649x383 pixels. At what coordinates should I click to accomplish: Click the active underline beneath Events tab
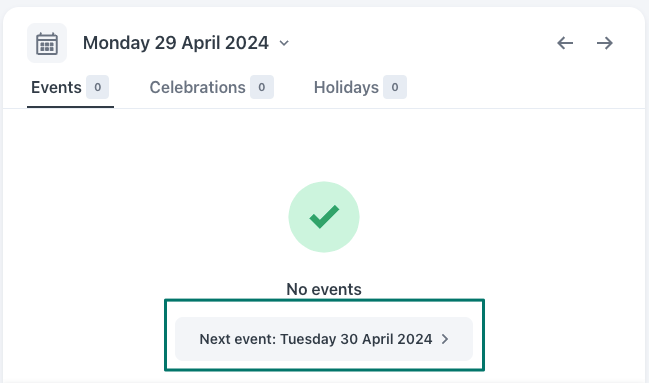click(70, 107)
